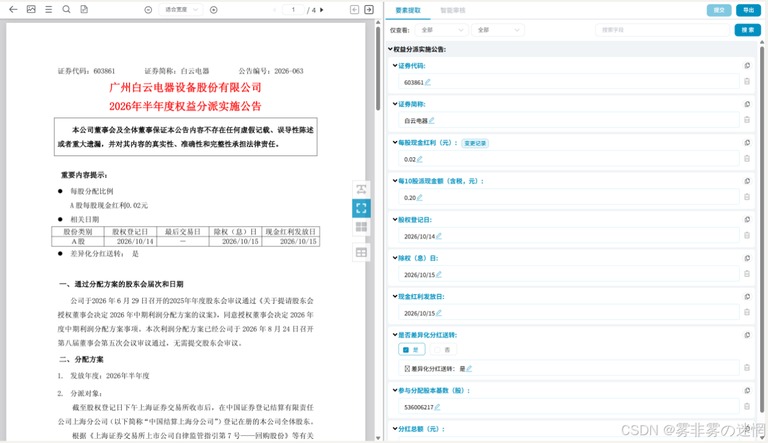Click the document file icon in toolbar
The width and height of the screenshot is (768, 443).
coord(84,9)
